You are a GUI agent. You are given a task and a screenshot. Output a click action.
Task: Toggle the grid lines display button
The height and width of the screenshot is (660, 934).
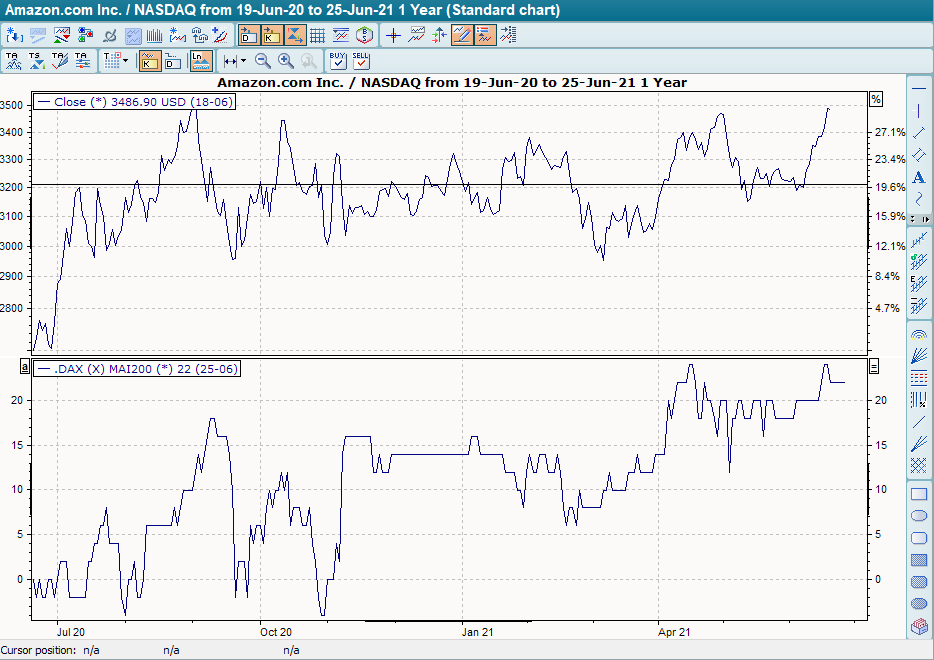pos(317,36)
